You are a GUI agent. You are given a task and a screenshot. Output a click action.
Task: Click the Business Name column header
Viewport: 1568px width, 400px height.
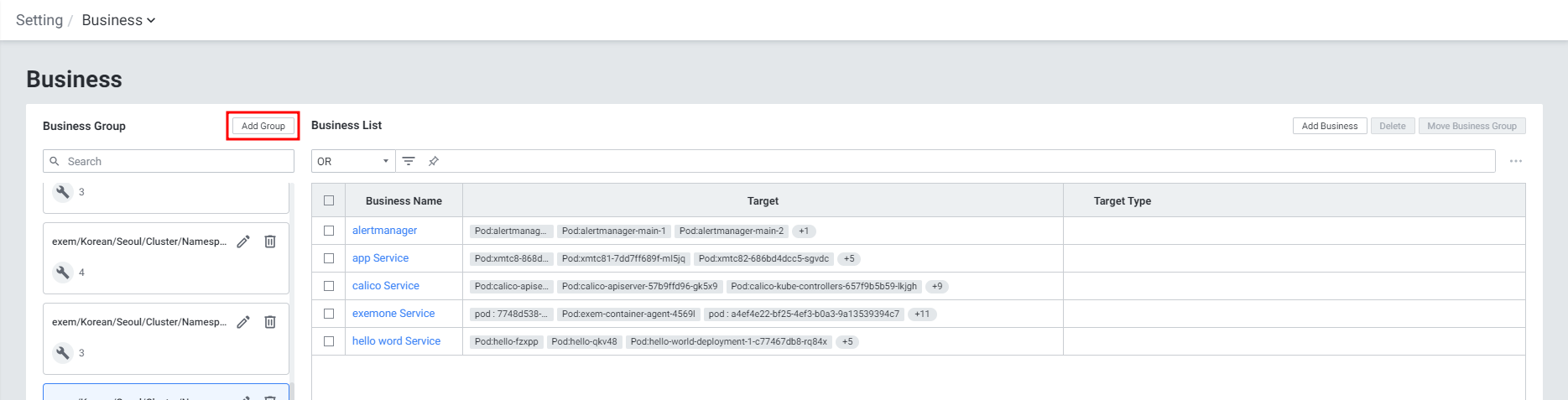point(404,201)
